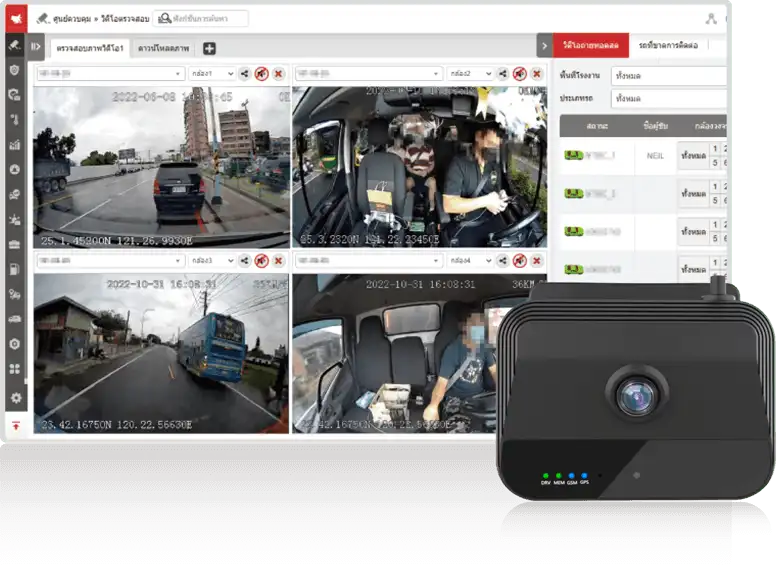Screen dimensions: 780x571
Task: Click camera 5 button in the NEIL row
Action: click(715, 163)
